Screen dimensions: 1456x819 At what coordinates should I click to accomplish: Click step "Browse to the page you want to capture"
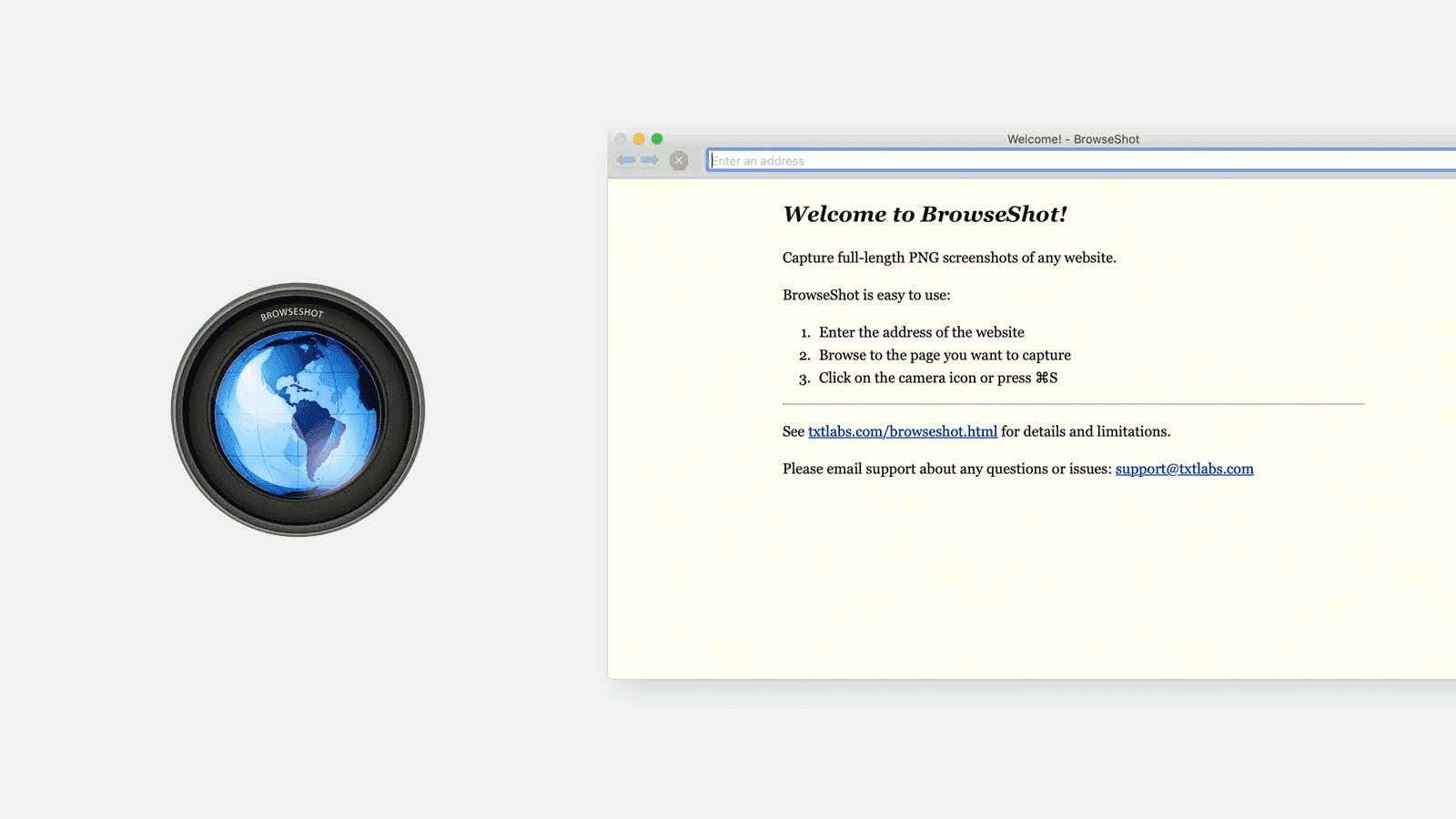pyautogui.click(x=945, y=355)
